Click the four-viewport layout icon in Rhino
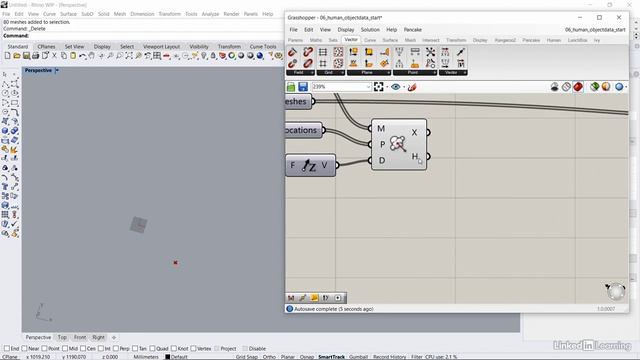Image resolution: width=640 pixels, height=360 pixels. [157, 56]
